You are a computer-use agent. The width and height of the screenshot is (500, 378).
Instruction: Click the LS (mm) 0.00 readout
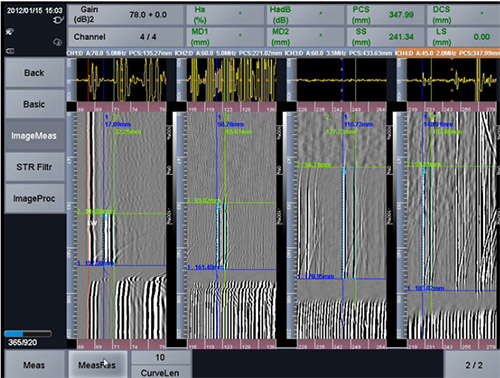[463, 37]
